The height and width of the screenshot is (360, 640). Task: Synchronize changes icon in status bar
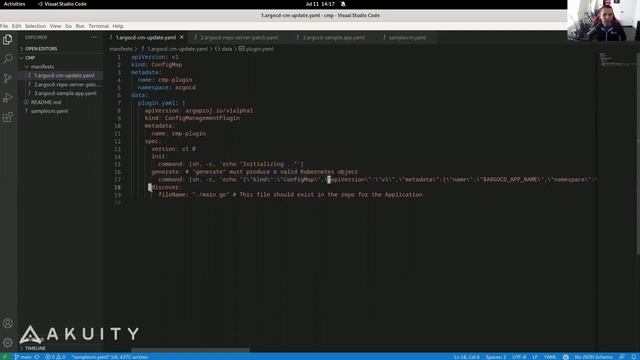tap(37, 357)
